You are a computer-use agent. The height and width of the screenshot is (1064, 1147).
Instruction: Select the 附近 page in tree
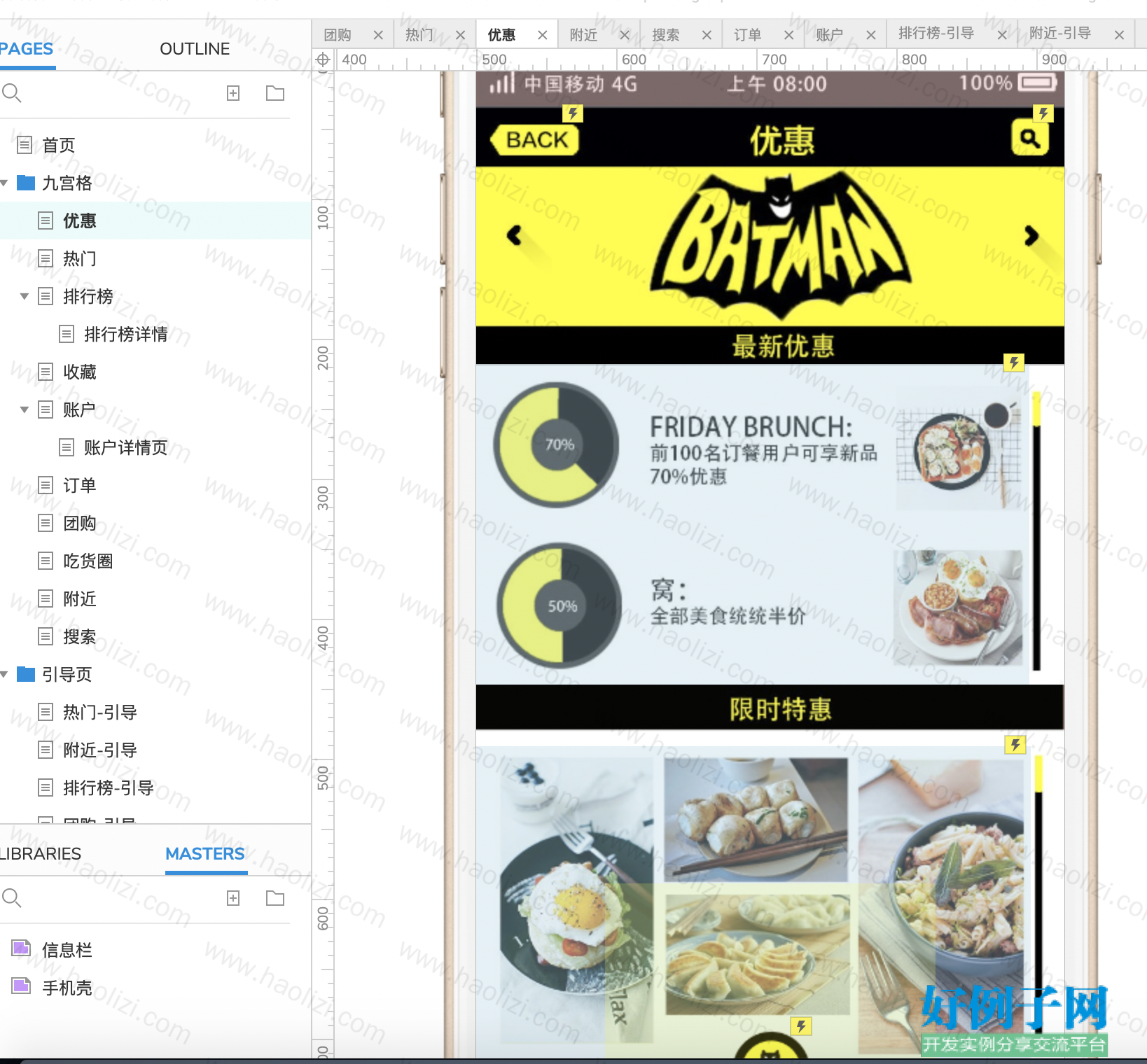tap(80, 599)
